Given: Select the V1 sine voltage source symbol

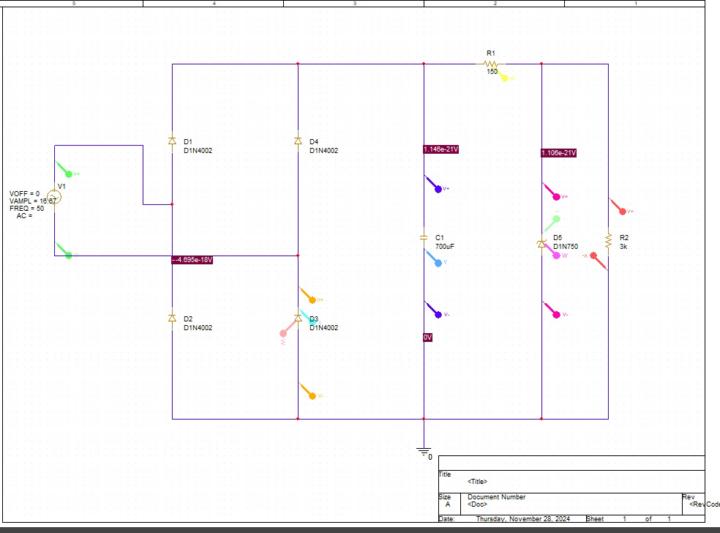Looking at the screenshot, I should [x=54, y=197].
